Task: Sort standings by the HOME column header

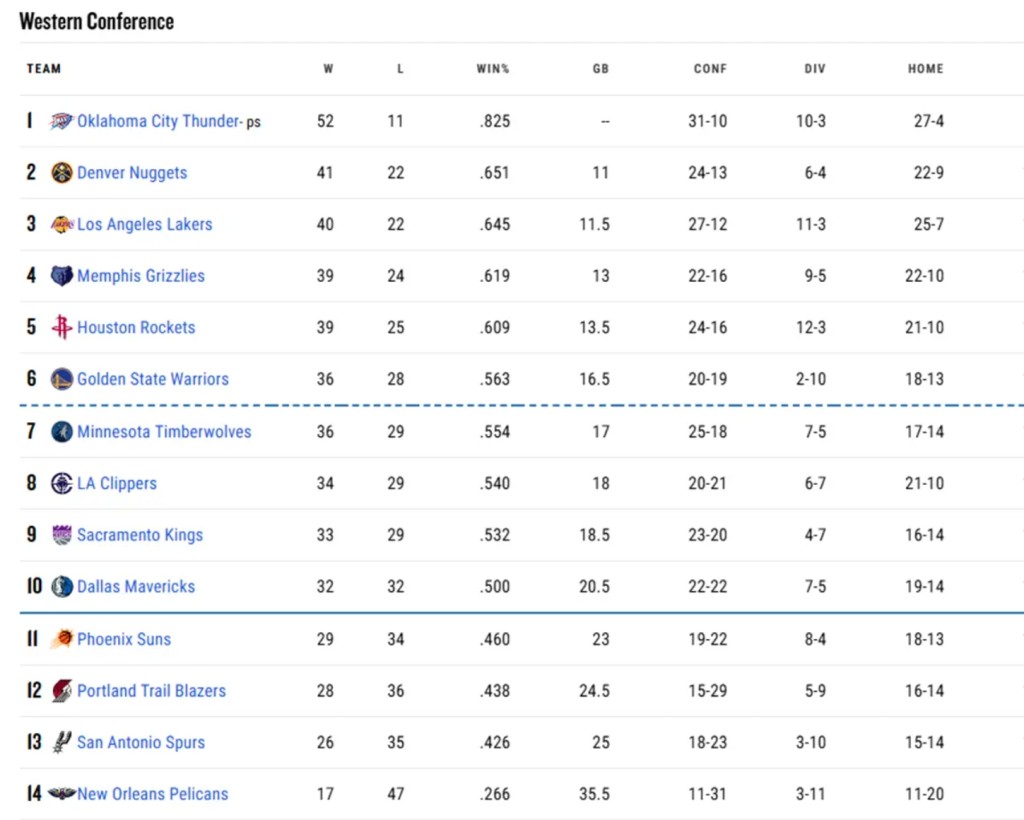Action: pyautogui.click(x=925, y=69)
